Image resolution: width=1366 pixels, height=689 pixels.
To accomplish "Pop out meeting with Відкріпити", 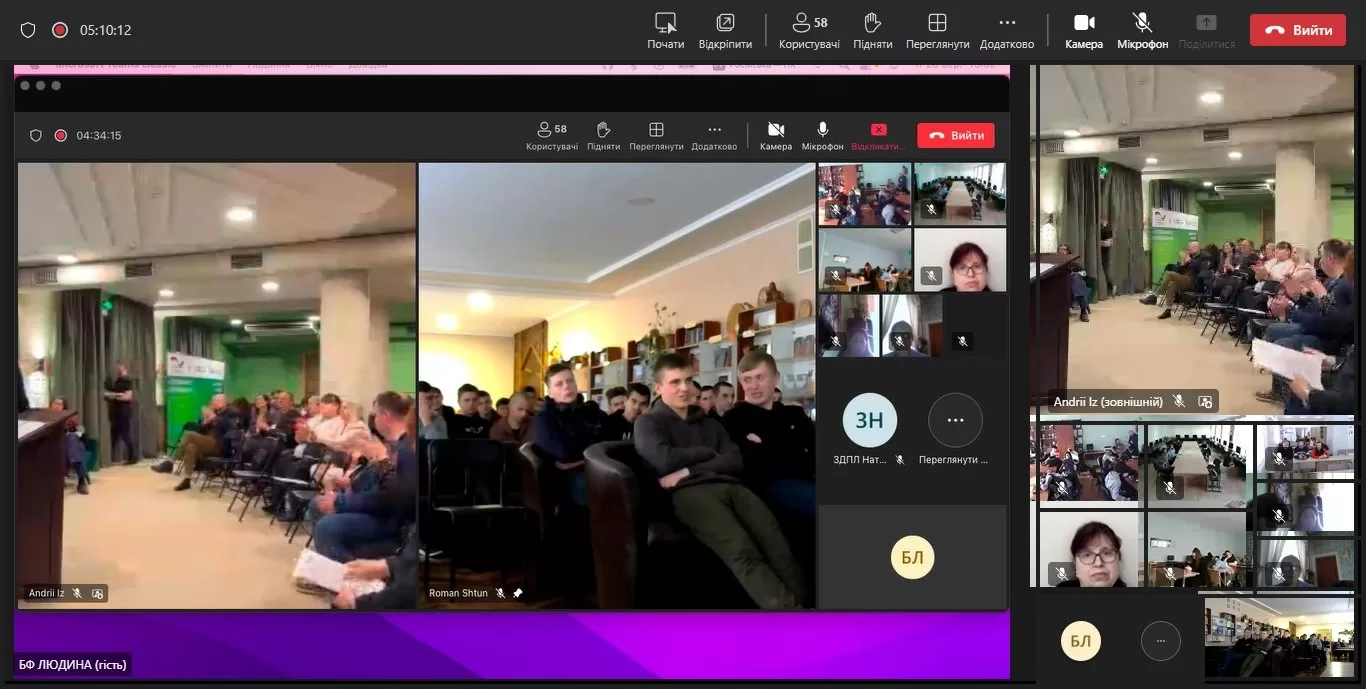I will tap(725, 30).
